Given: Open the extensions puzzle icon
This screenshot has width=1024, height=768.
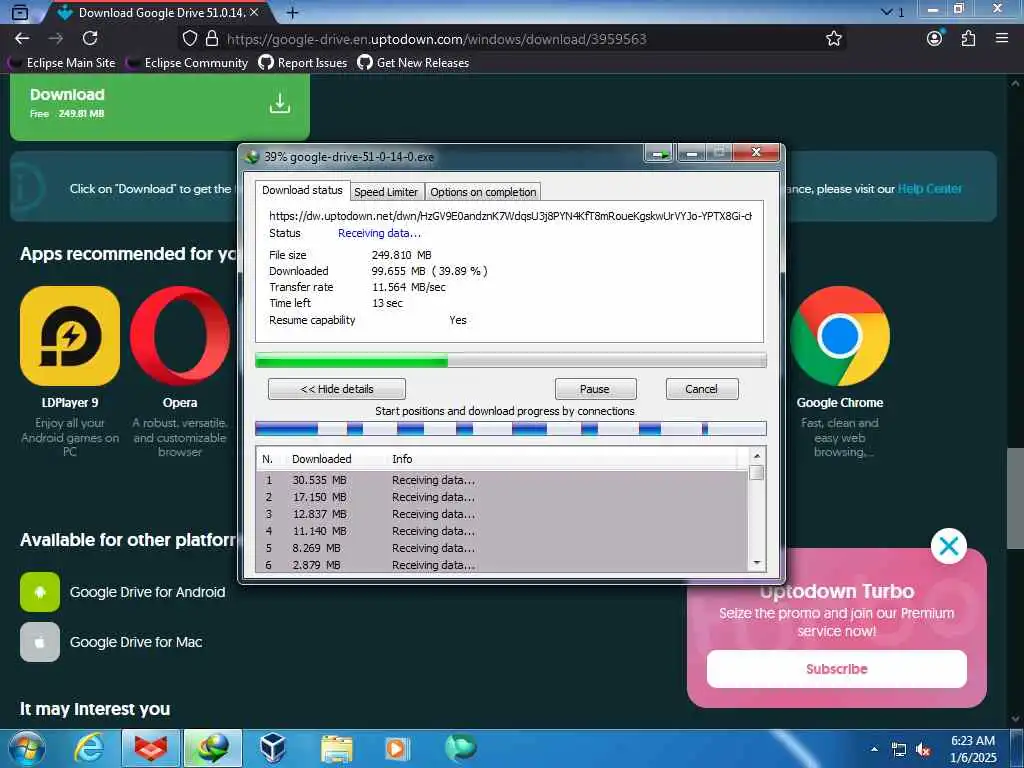Looking at the screenshot, I should click(x=968, y=39).
